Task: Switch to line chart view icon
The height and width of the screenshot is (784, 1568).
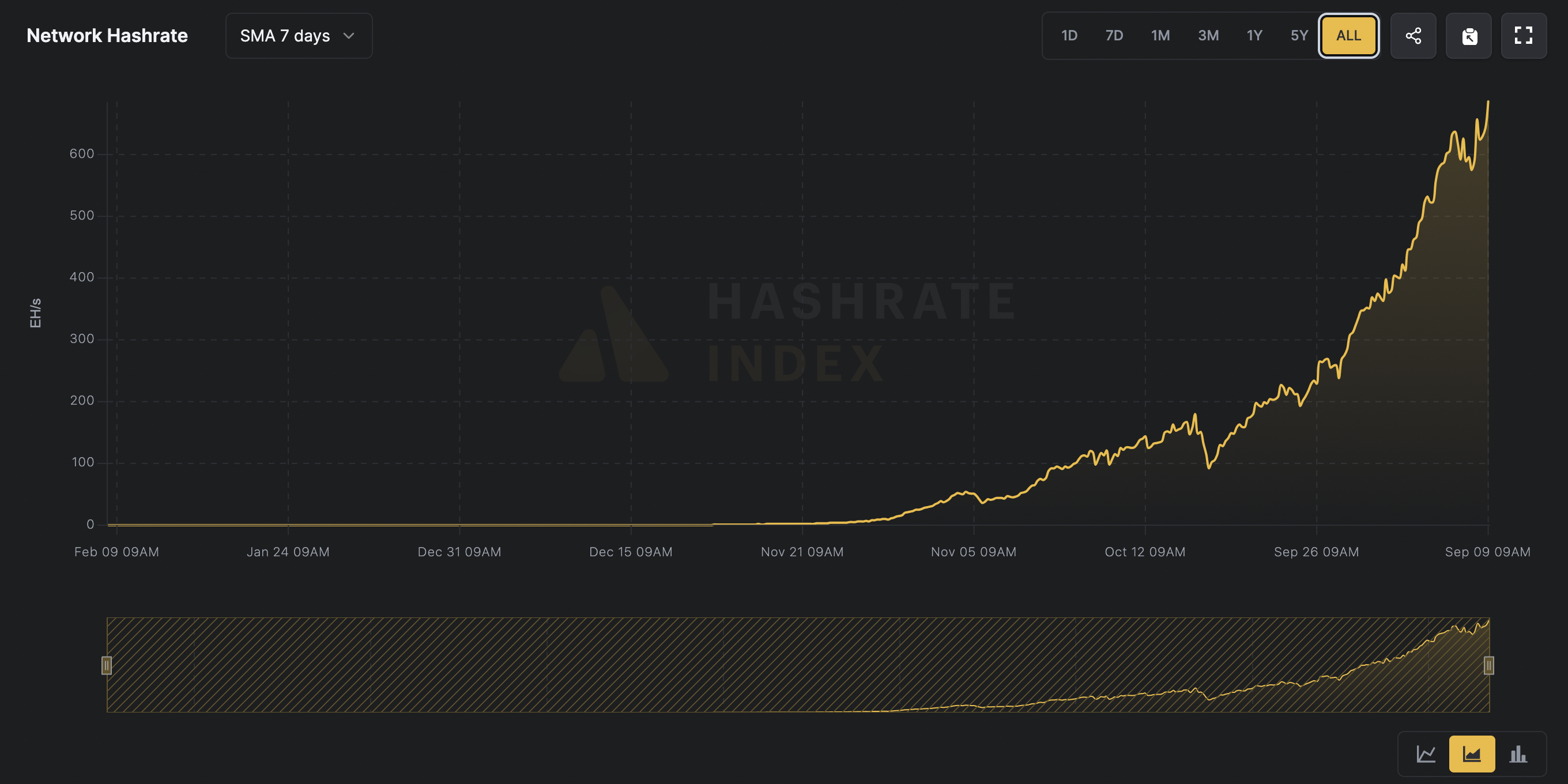Action: pyautogui.click(x=1426, y=753)
